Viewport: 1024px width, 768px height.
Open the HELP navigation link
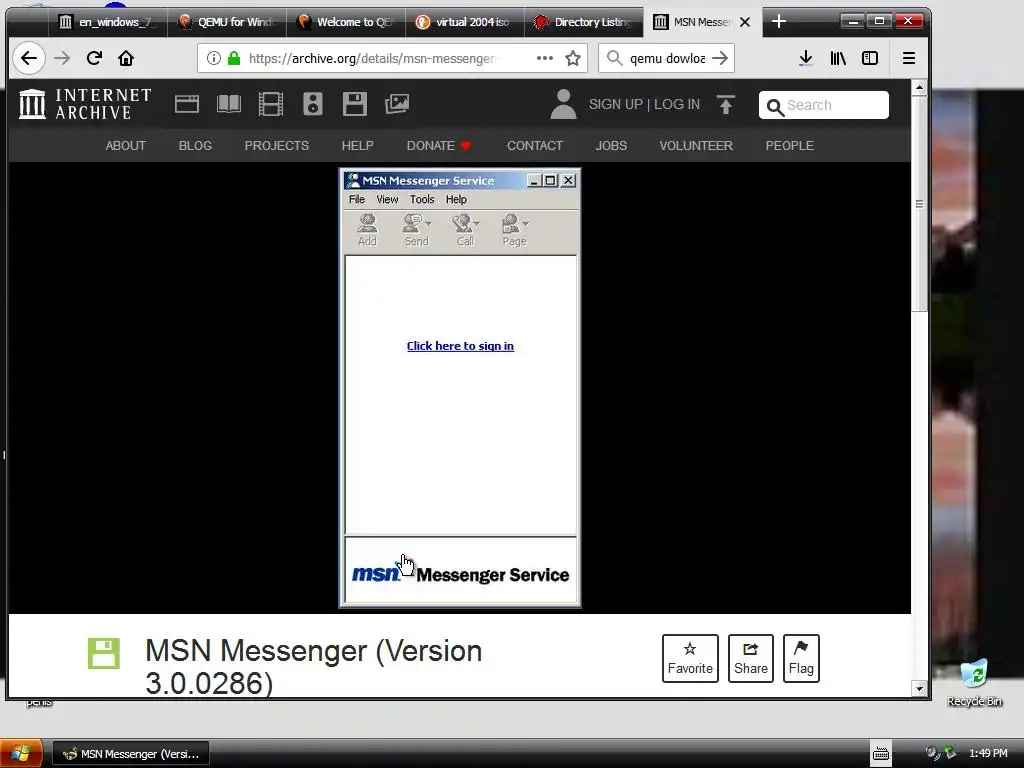[357, 146]
